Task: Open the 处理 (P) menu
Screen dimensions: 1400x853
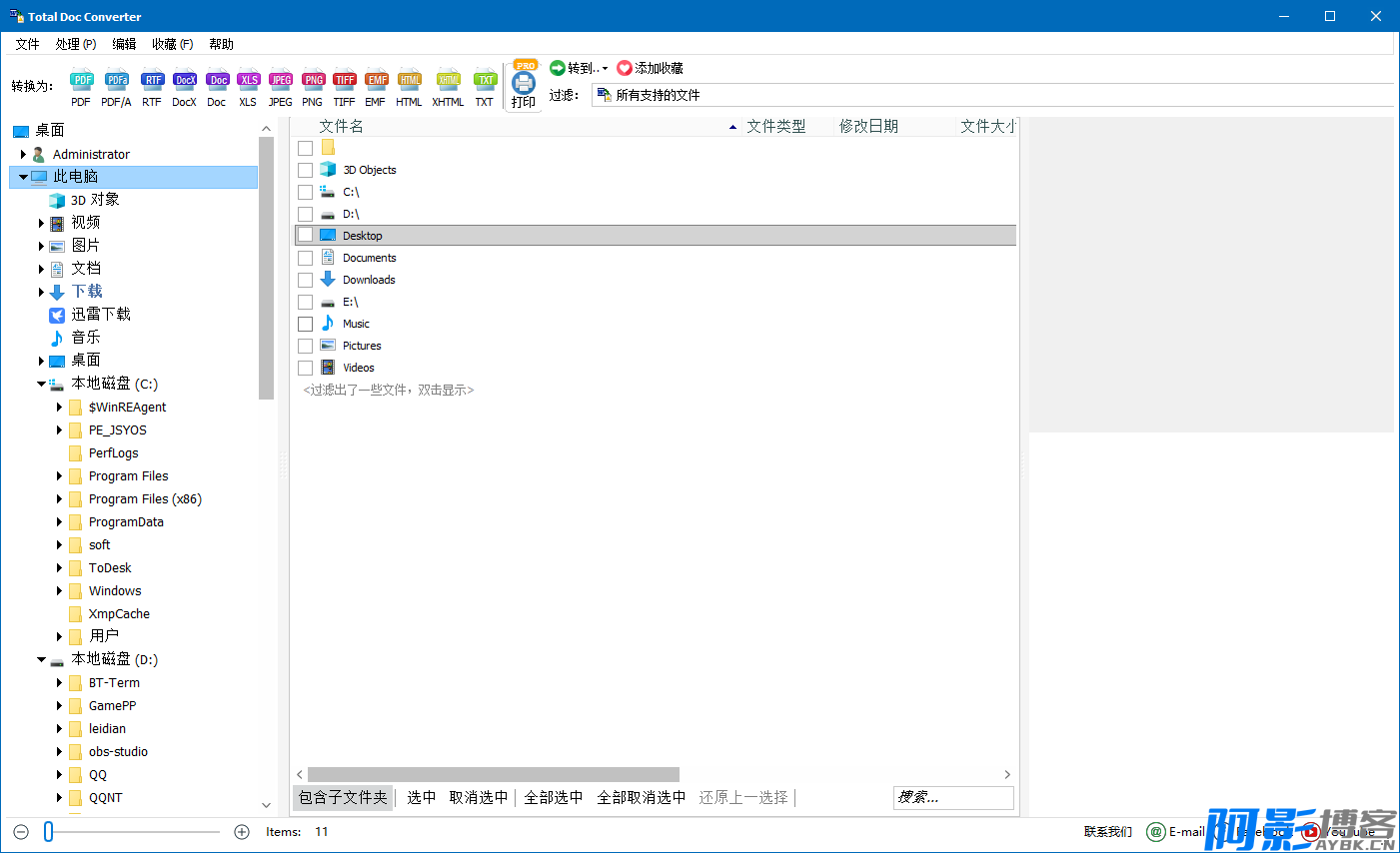Action: (76, 44)
